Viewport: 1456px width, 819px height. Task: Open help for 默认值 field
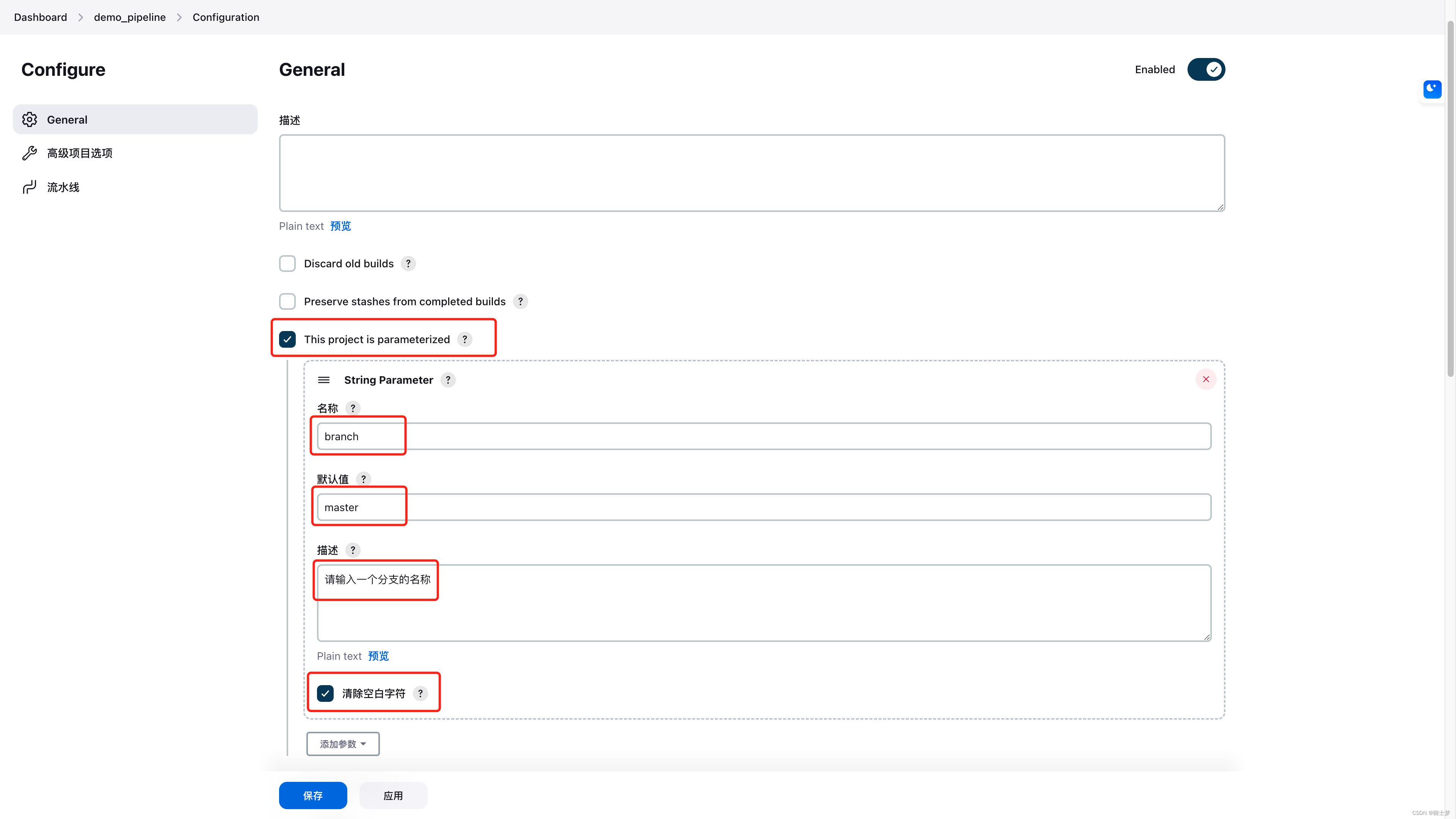pos(364,479)
